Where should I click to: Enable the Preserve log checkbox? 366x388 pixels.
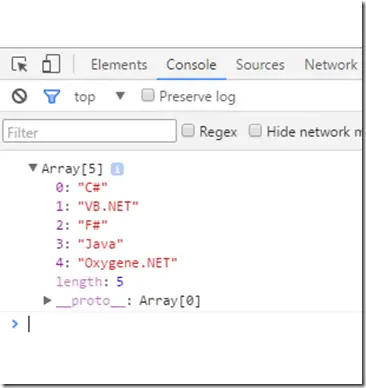pos(148,95)
